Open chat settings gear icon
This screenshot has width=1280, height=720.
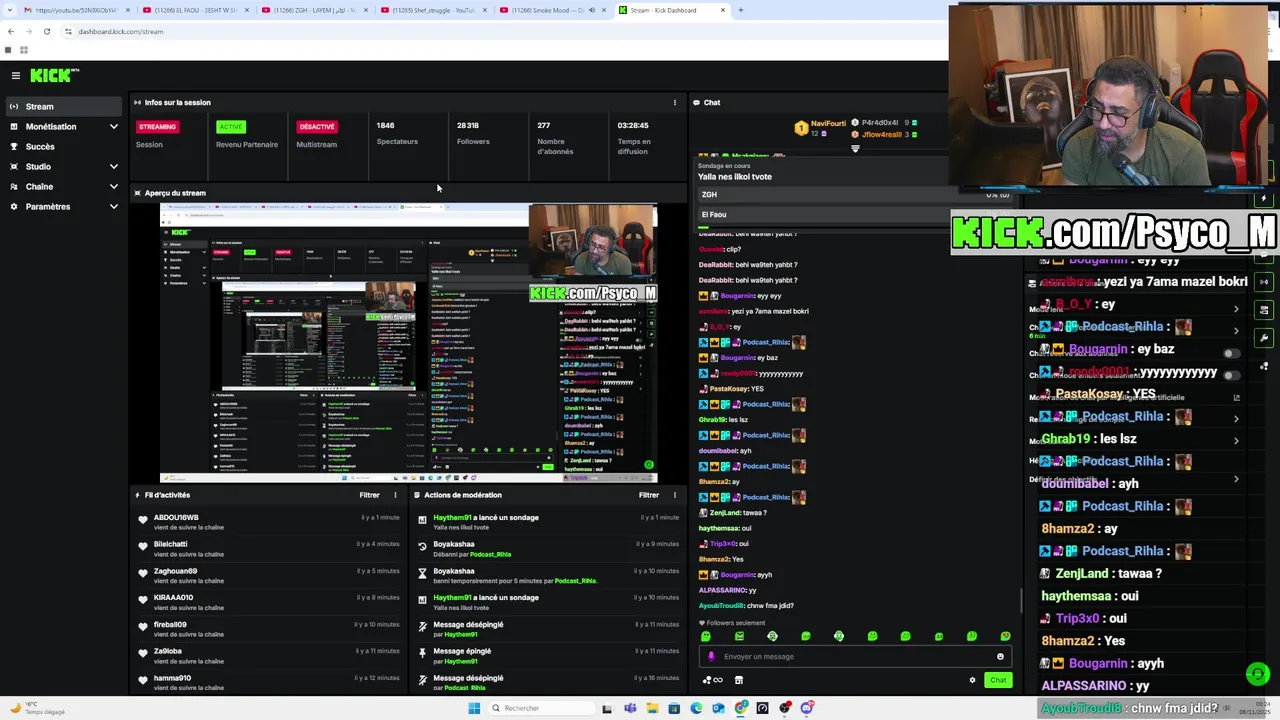[x=972, y=680]
